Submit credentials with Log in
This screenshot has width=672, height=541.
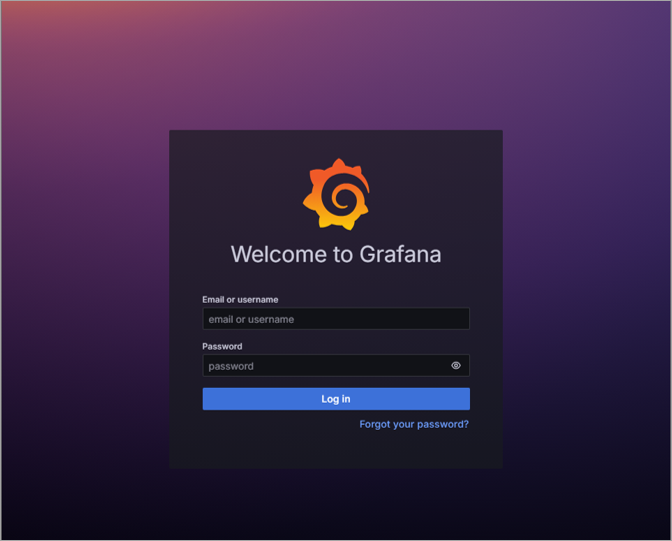[x=336, y=399]
